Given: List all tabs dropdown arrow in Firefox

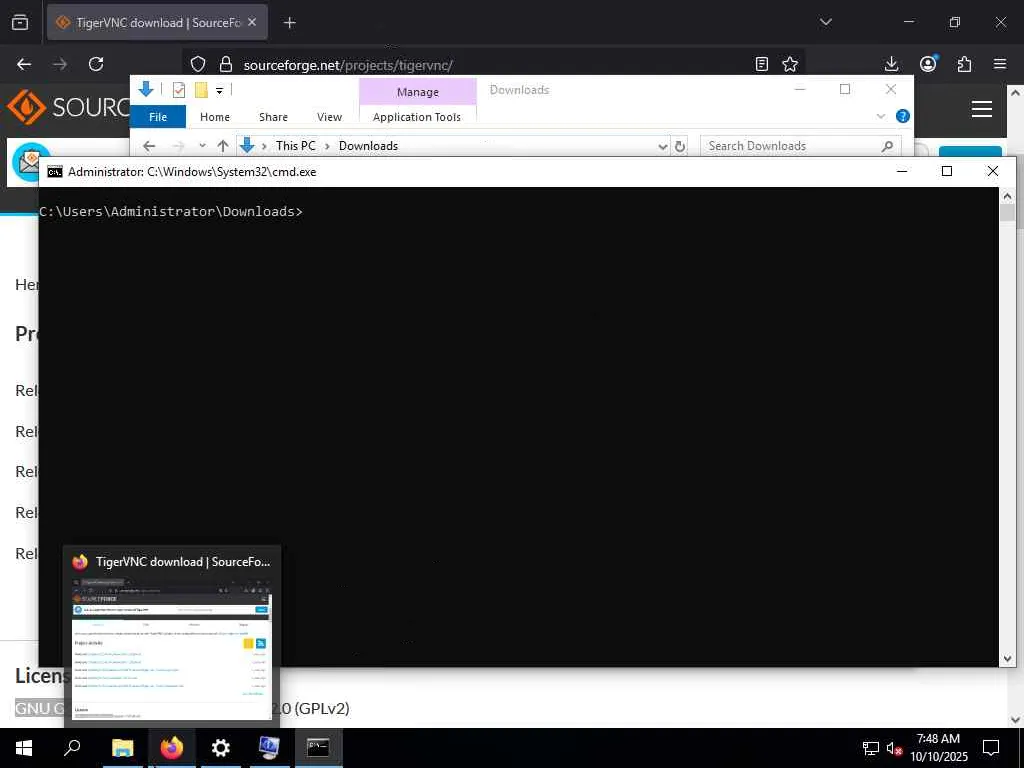Looking at the screenshot, I should [826, 22].
